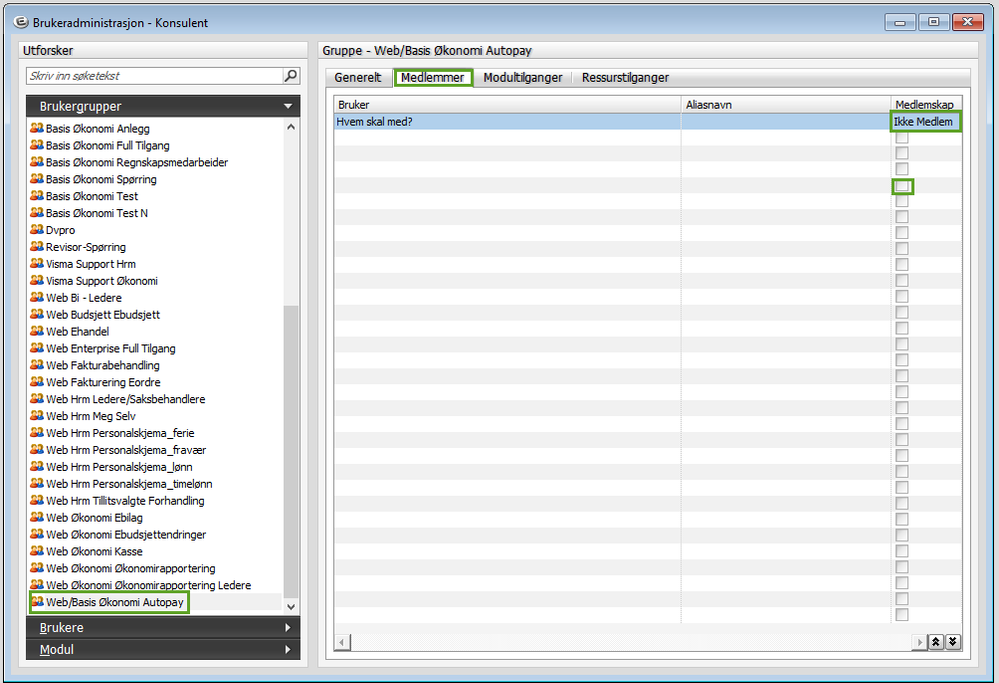Select Web Hrm Personalskjema_fravær group
Screen dimensions: 999x683
click(126, 450)
